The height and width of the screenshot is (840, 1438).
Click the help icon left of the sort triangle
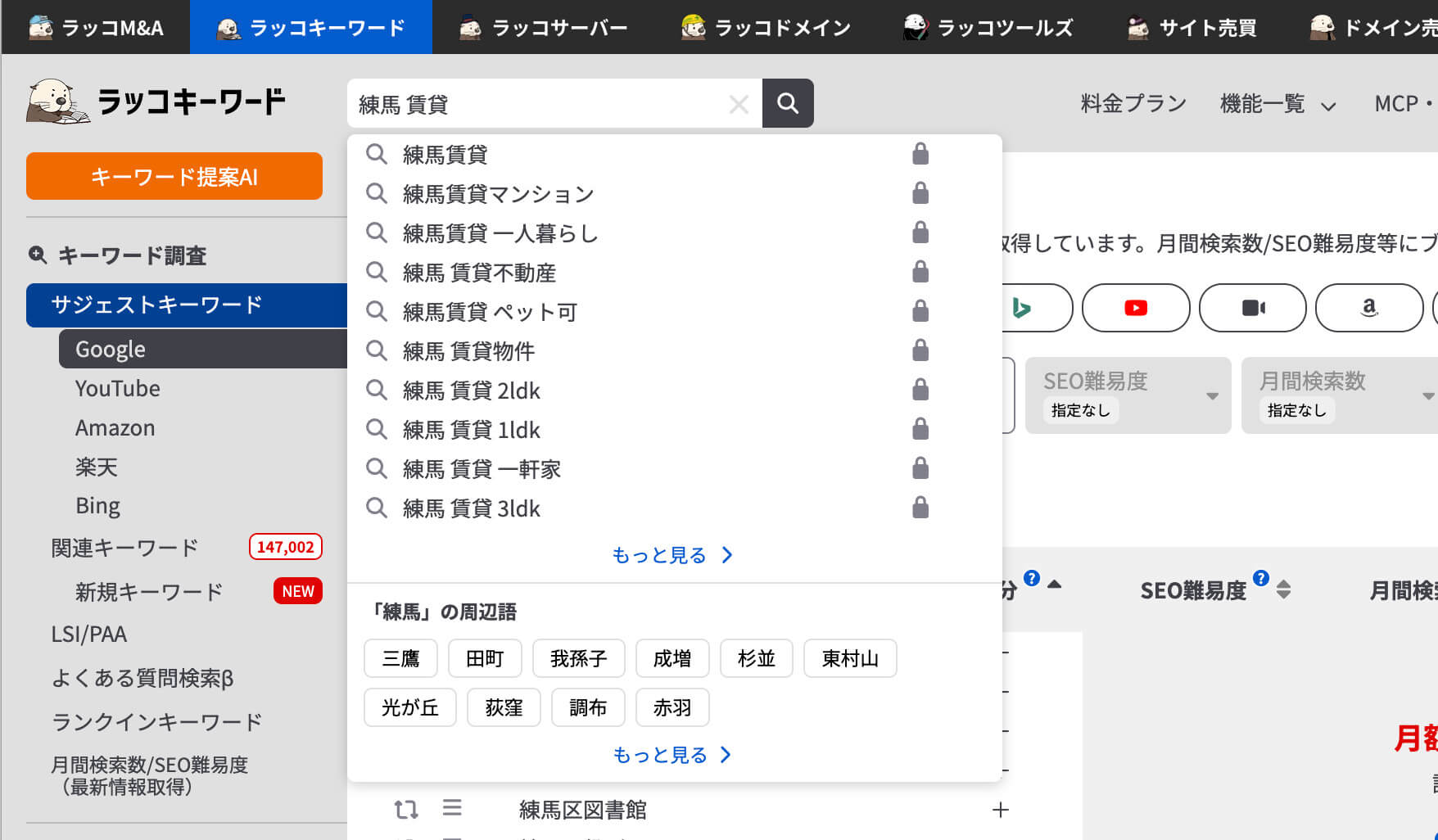pos(1032,579)
